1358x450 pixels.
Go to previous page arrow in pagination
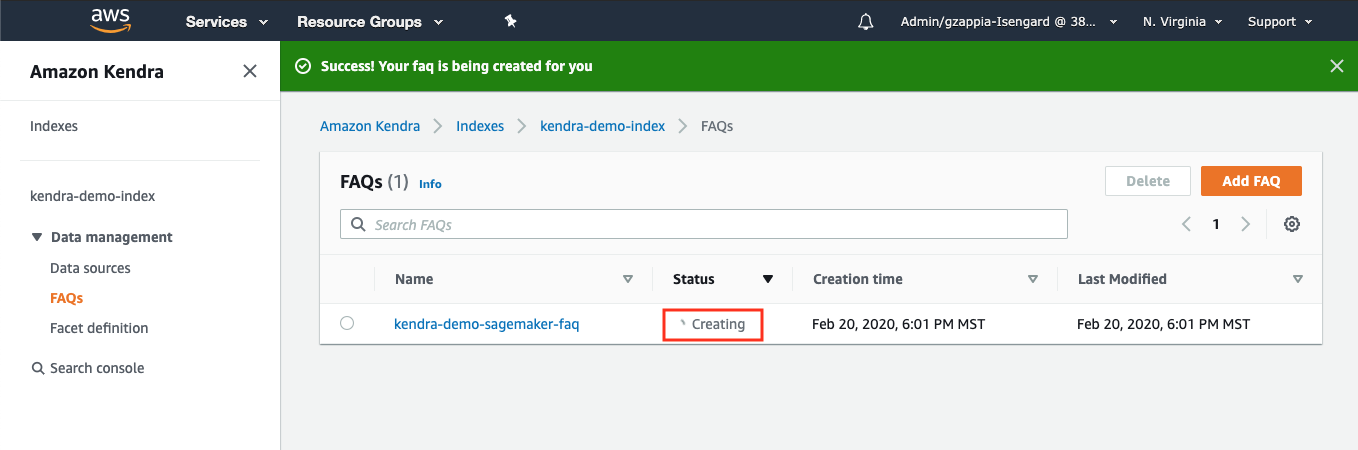point(1186,224)
